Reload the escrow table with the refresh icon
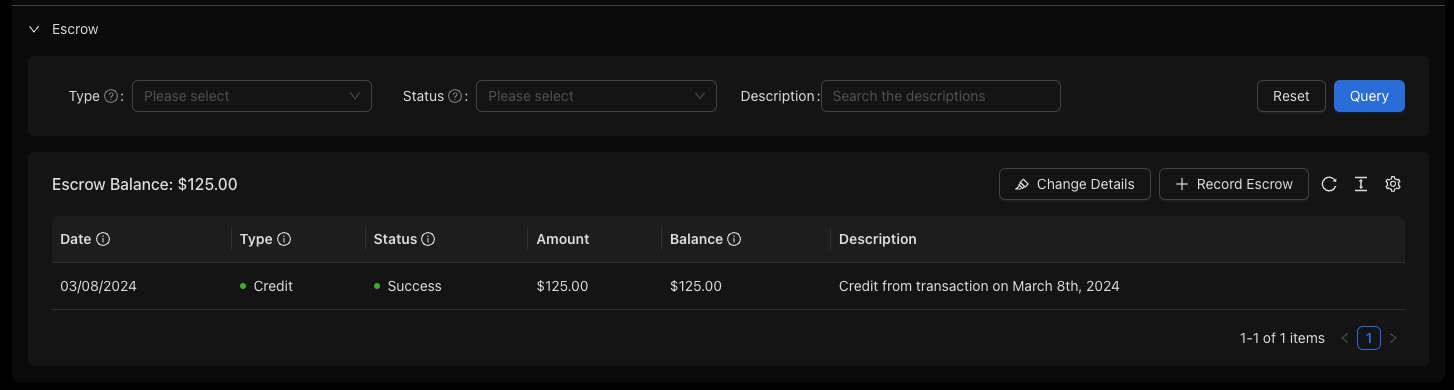This screenshot has height=390, width=1454. click(1329, 184)
